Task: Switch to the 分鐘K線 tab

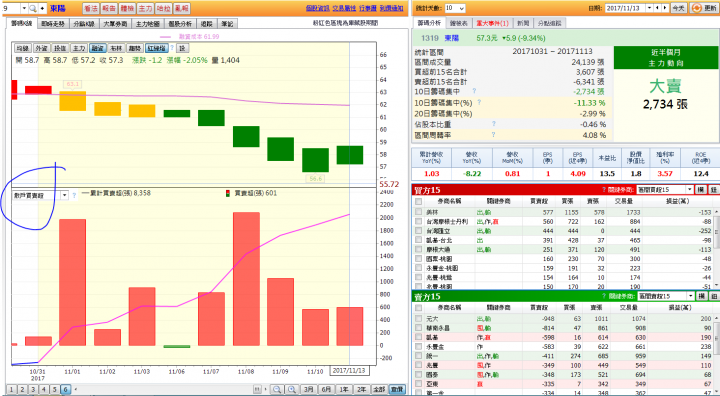Action: 84,23
